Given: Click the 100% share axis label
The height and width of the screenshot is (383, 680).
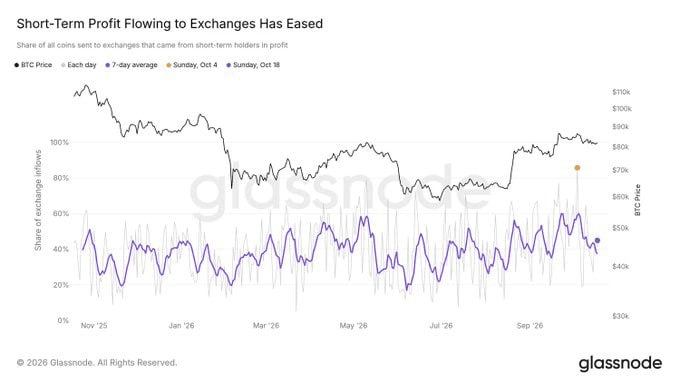Looking at the screenshot, I should (x=59, y=142).
